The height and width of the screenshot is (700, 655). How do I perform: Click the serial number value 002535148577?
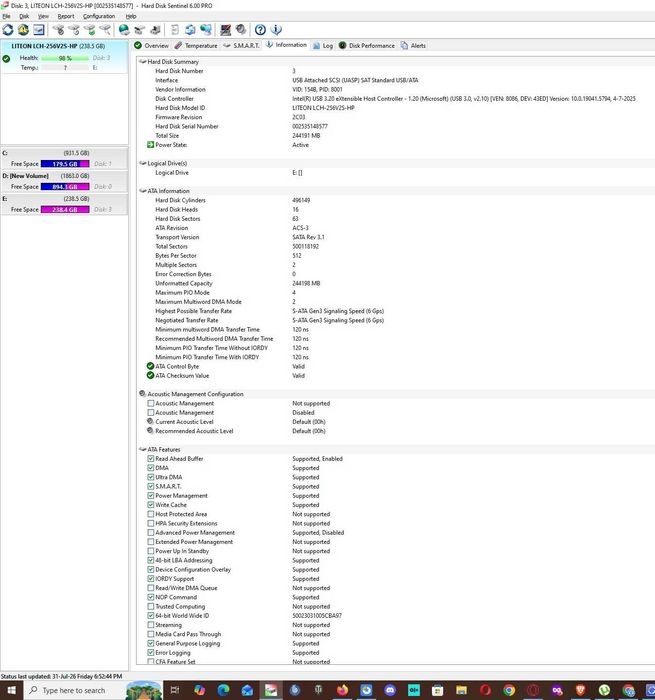pyautogui.click(x=310, y=126)
